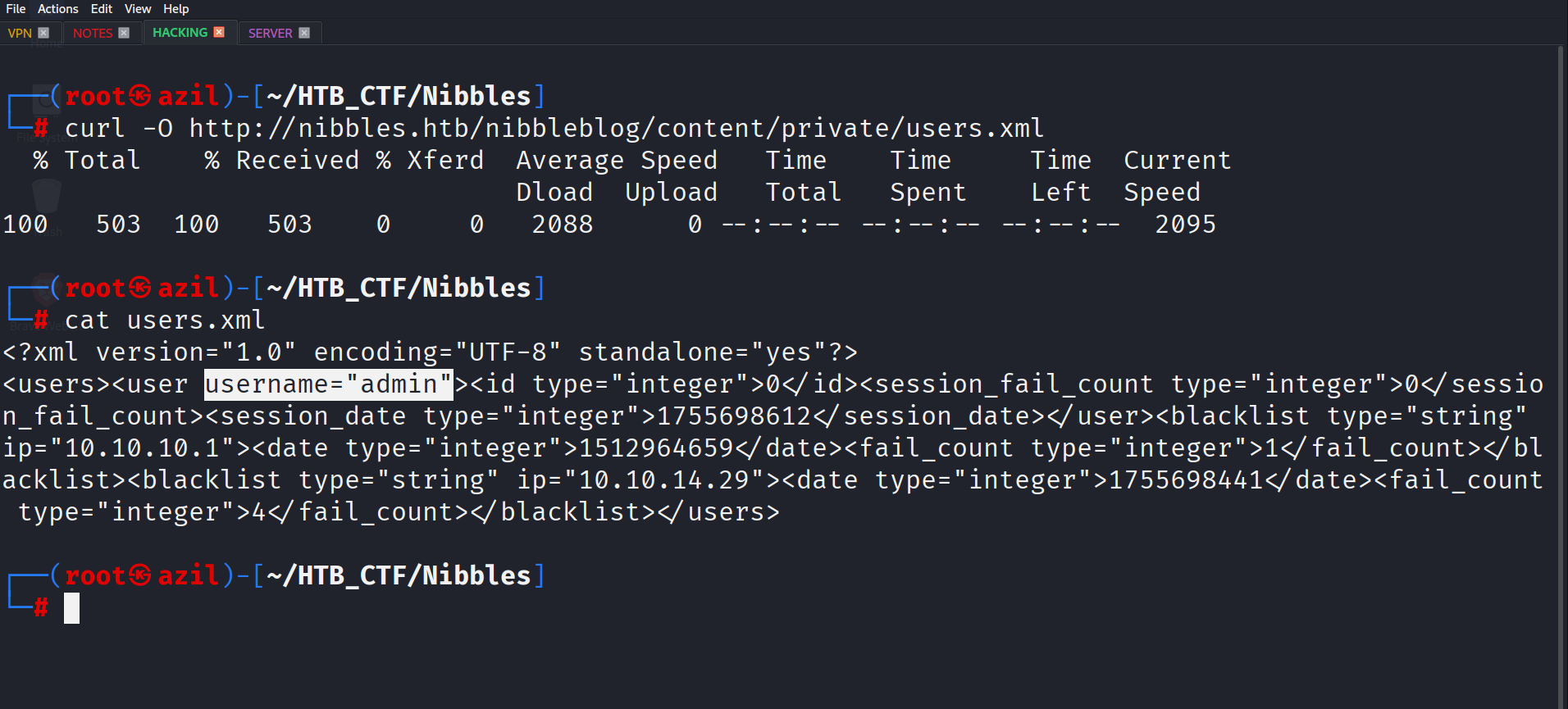1568x709 pixels.
Task: Switch to the SERVER tab
Action: coord(270,34)
